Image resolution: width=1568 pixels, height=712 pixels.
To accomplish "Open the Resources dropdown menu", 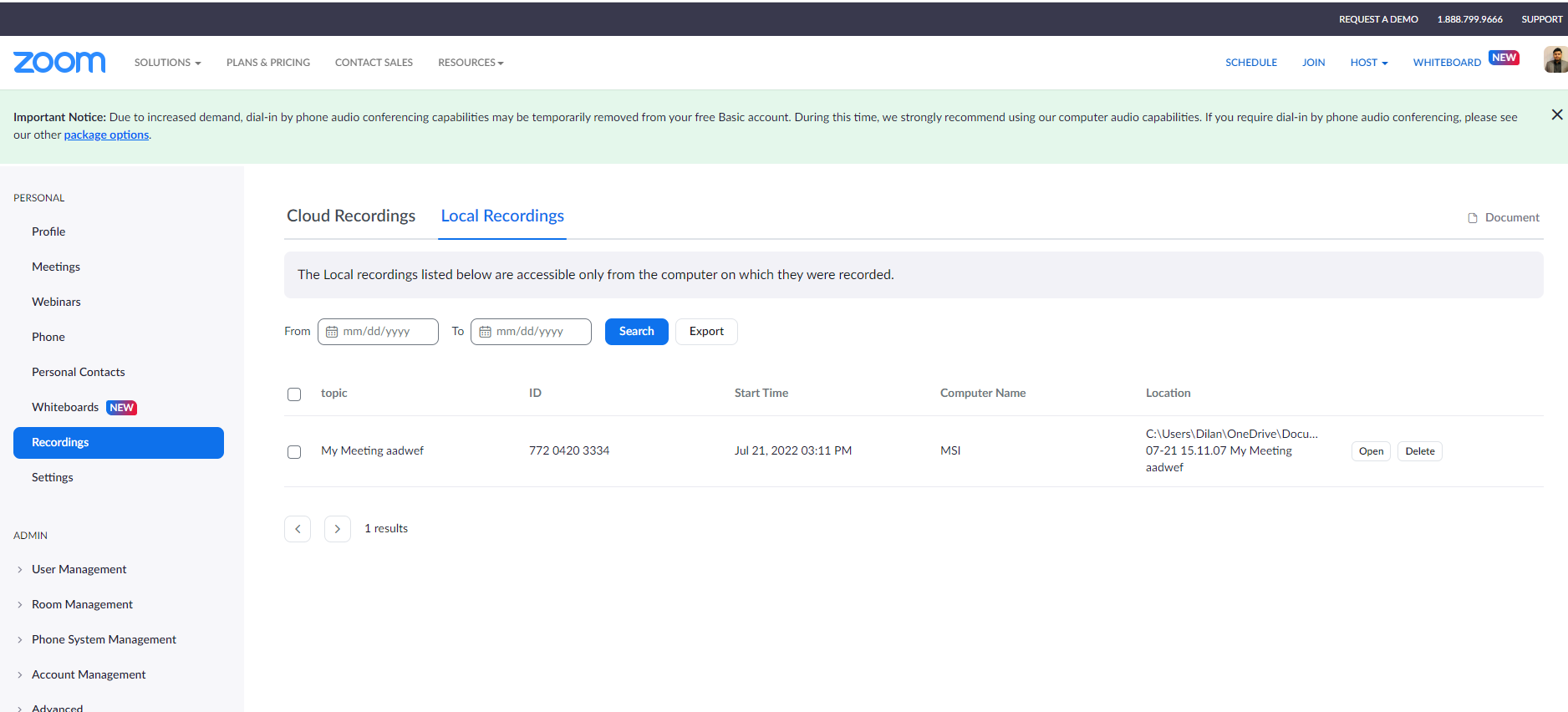I will (x=471, y=63).
